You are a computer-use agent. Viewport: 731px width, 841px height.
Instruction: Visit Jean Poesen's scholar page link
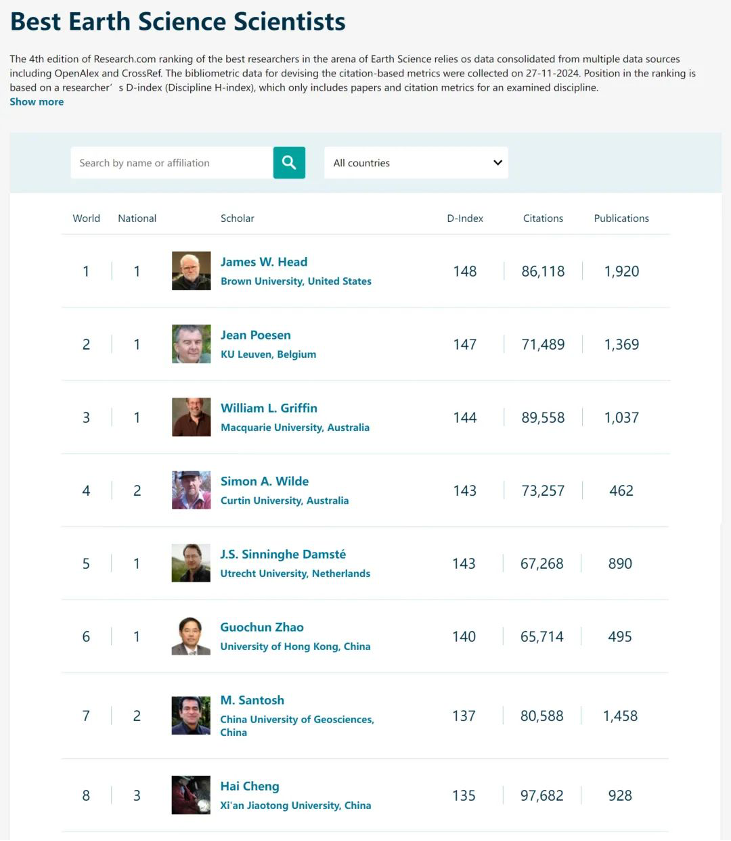coord(256,335)
